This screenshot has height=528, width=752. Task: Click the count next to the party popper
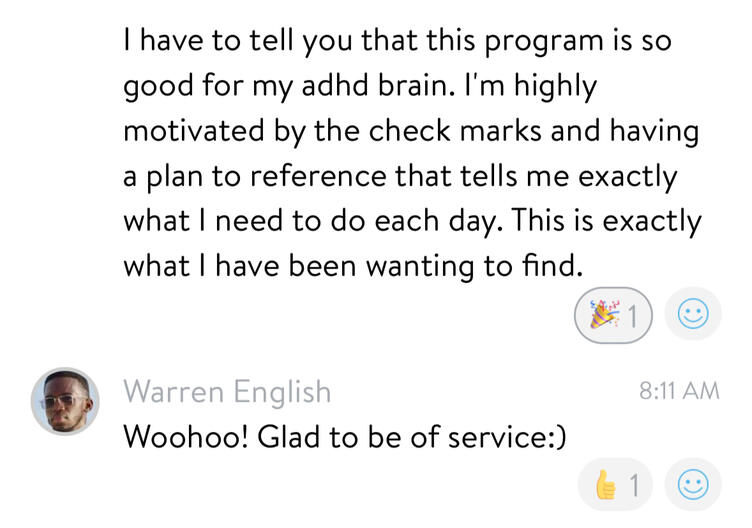[x=632, y=316]
